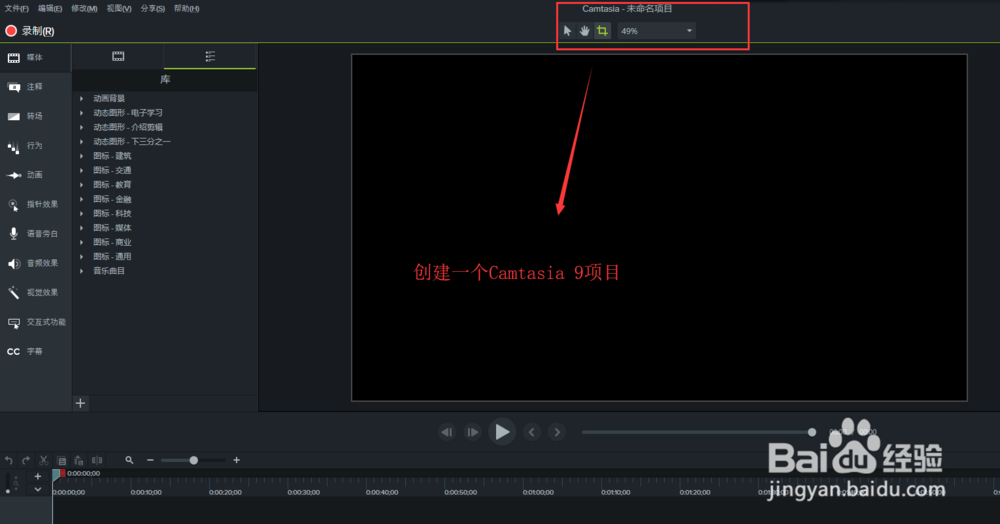This screenshot has height=524, width=1000.
Task: Select the arrow edit mode tool
Action: click(x=568, y=31)
